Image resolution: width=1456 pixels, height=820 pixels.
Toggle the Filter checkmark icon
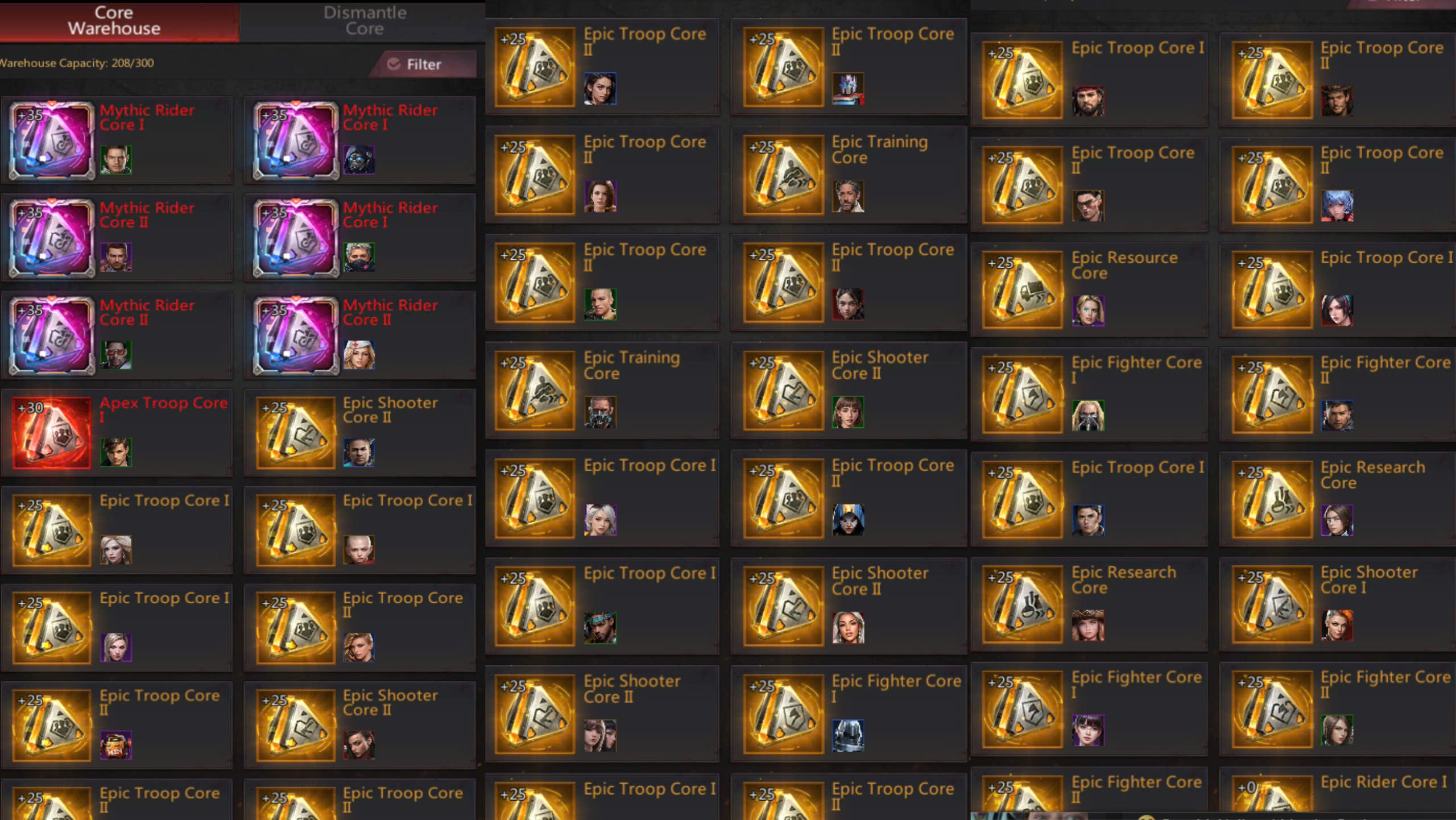pyautogui.click(x=393, y=64)
